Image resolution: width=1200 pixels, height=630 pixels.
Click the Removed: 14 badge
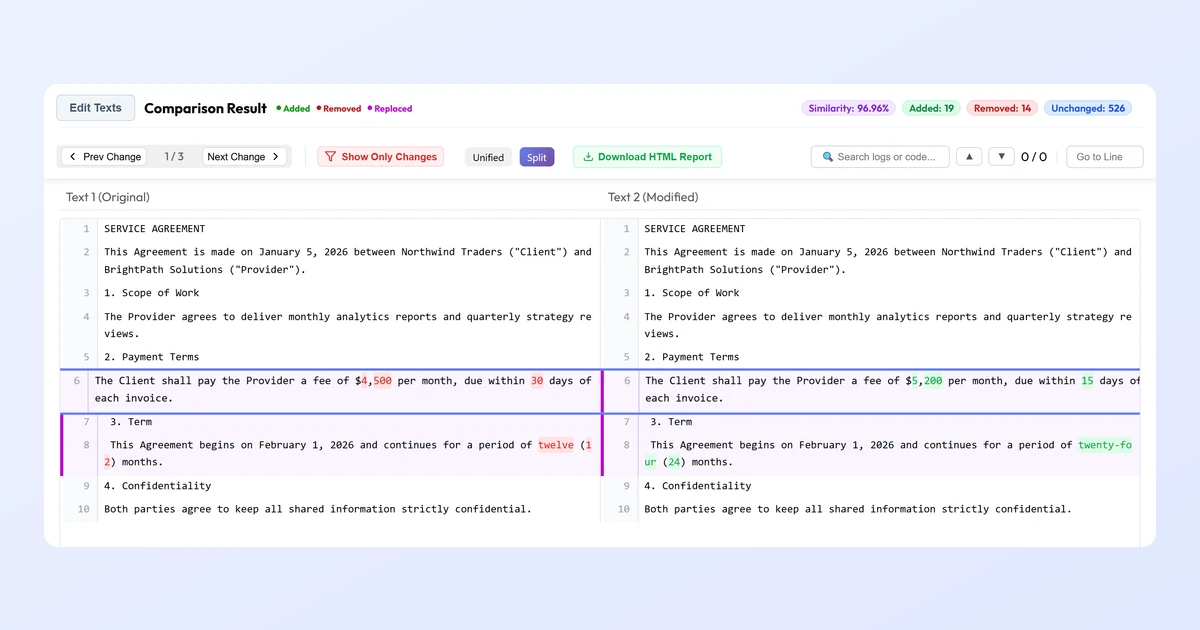pyautogui.click(x=1002, y=108)
